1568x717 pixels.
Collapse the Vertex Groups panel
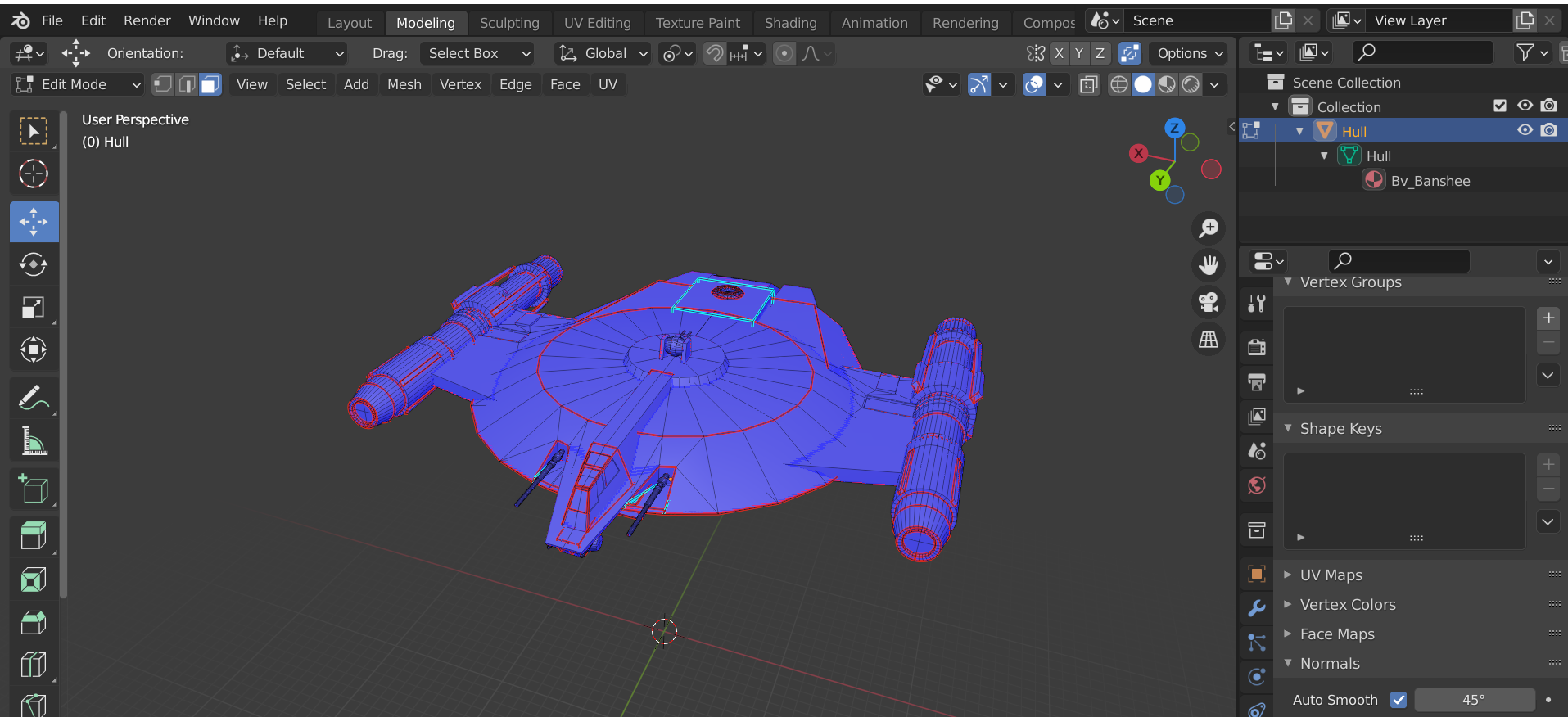(1288, 282)
